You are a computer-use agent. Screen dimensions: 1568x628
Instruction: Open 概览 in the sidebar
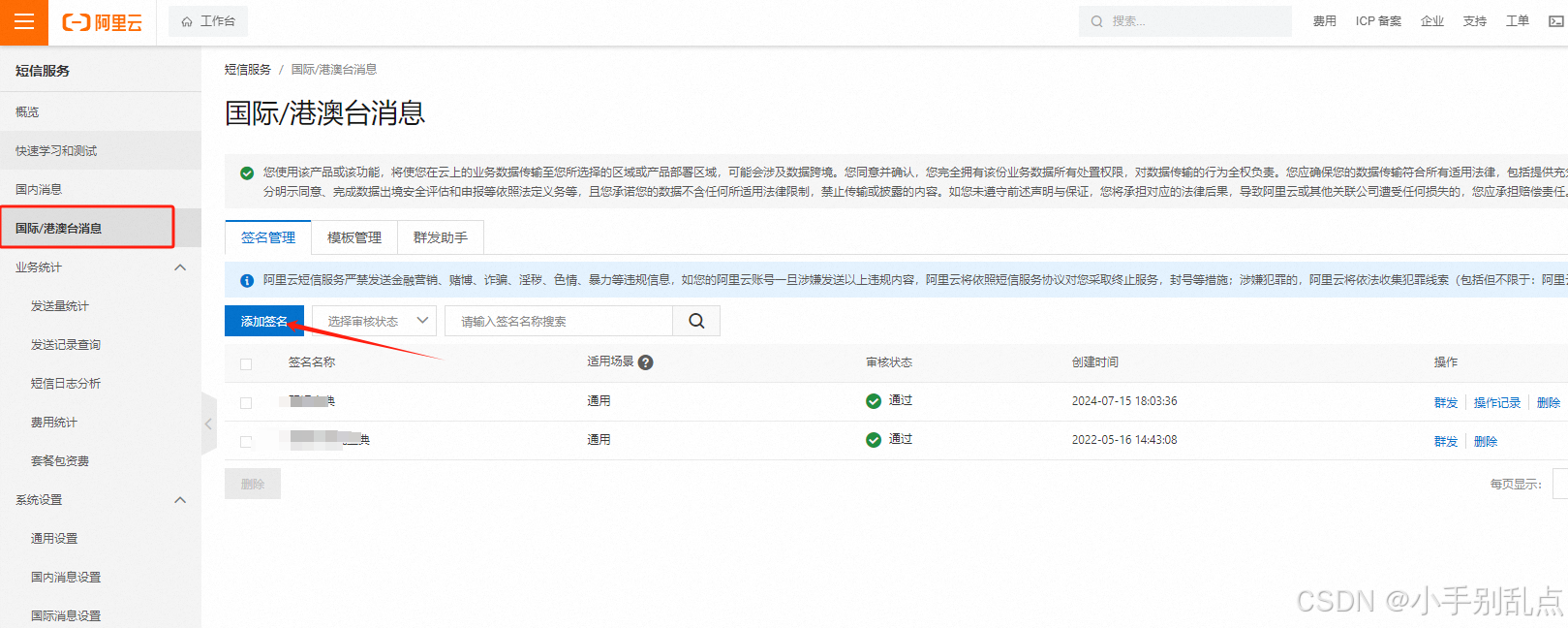(x=101, y=112)
